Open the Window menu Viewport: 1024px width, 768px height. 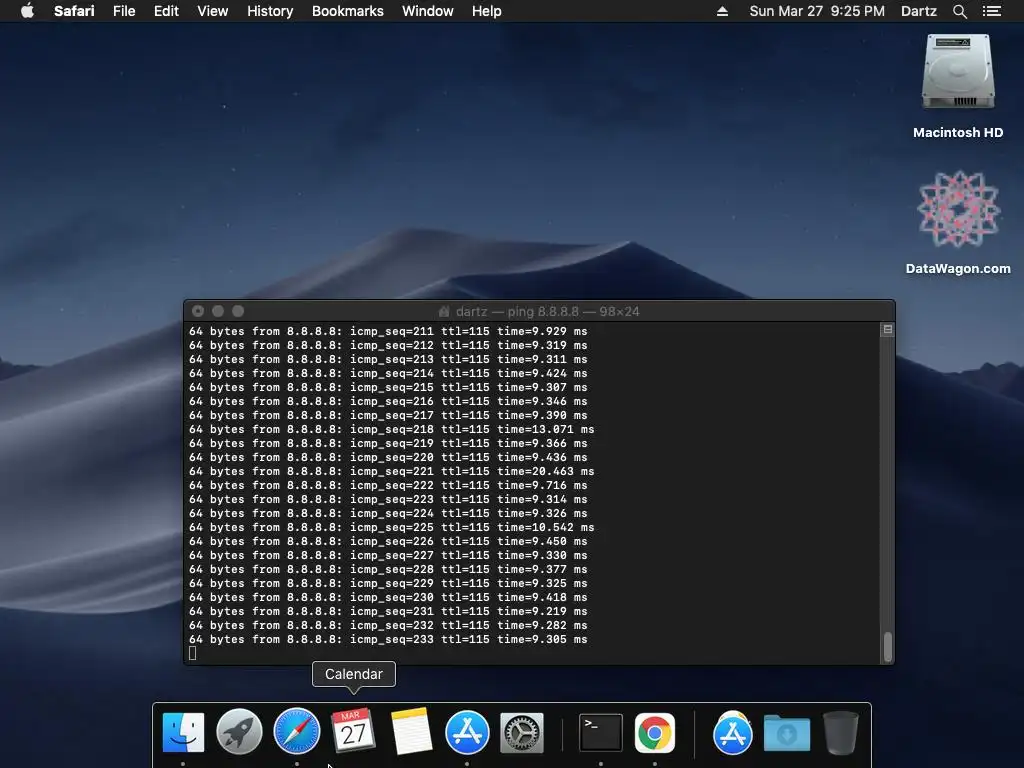tap(427, 11)
